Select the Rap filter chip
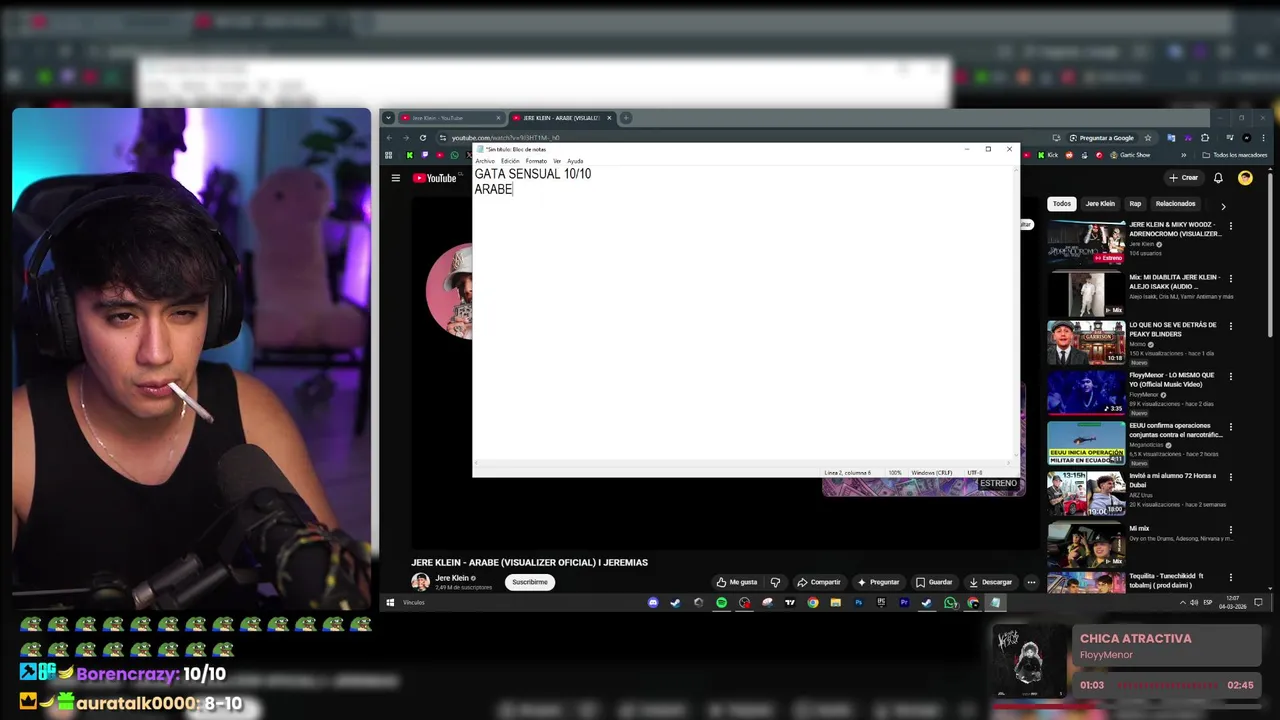The width and height of the screenshot is (1280, 720). pos(1135,204)
